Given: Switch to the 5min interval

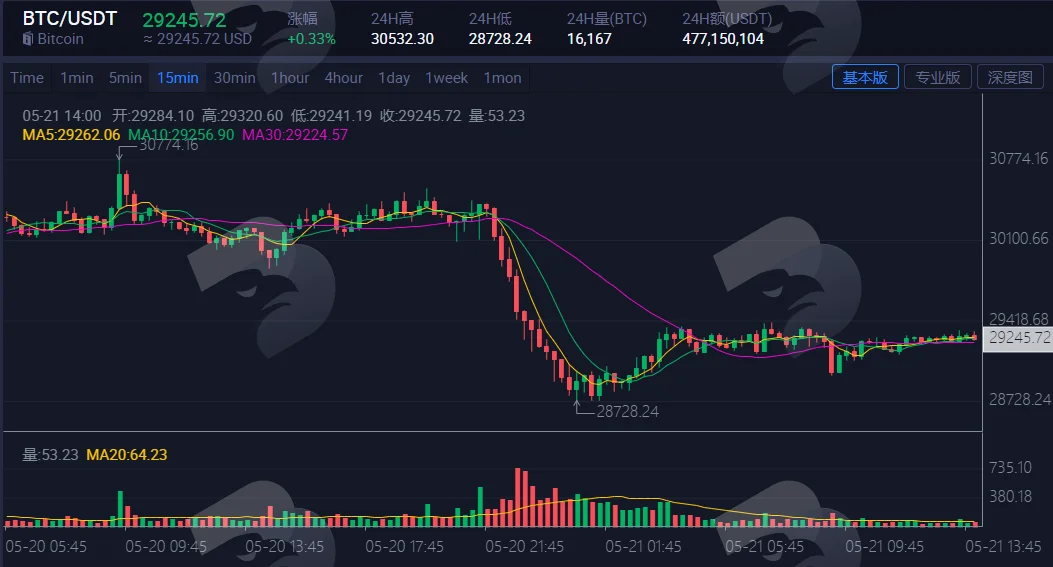Looking at the screenshot, I should coord(126,78).
